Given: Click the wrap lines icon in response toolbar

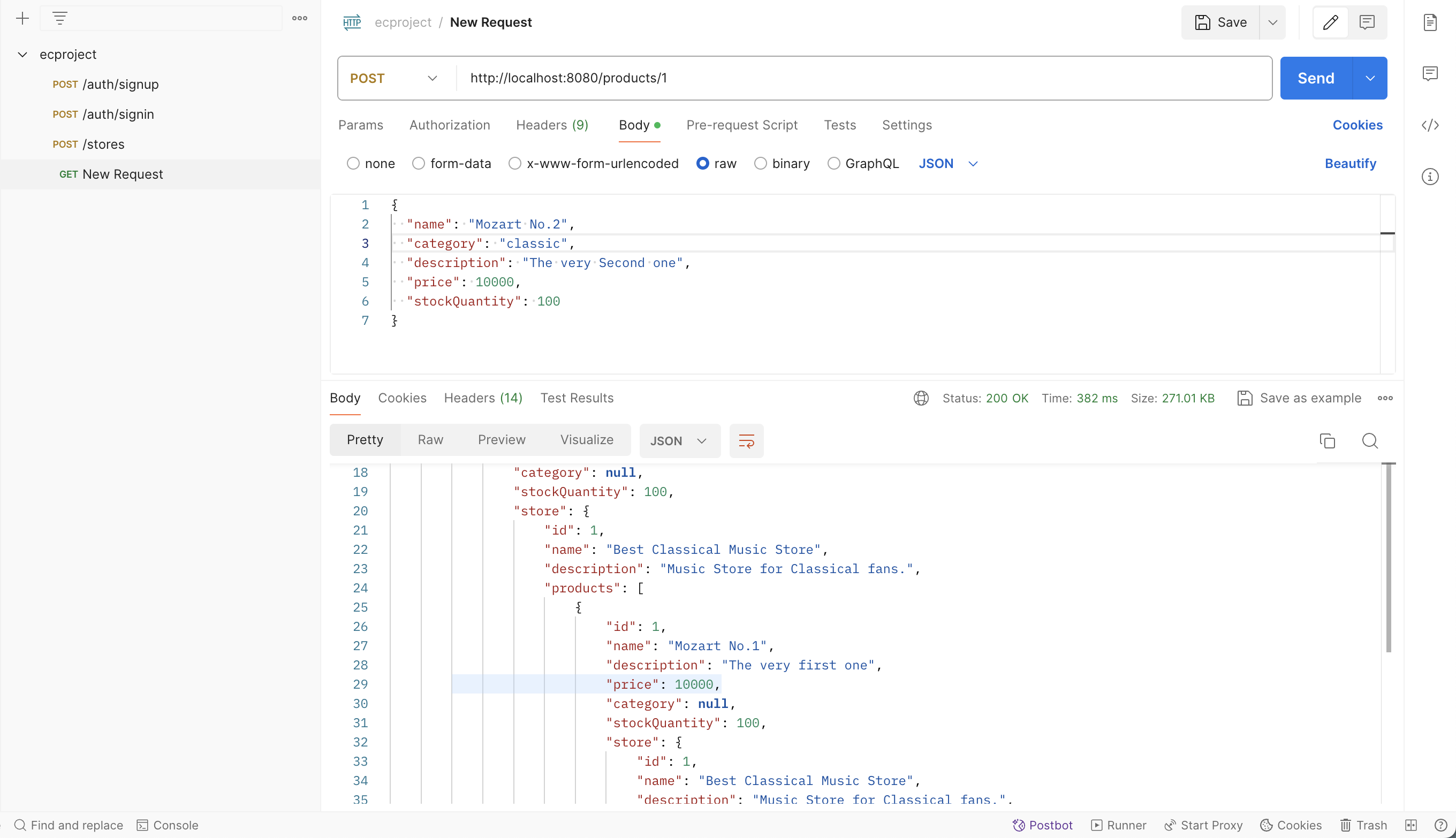Looking at the screenshot, I should pos(746,441).
